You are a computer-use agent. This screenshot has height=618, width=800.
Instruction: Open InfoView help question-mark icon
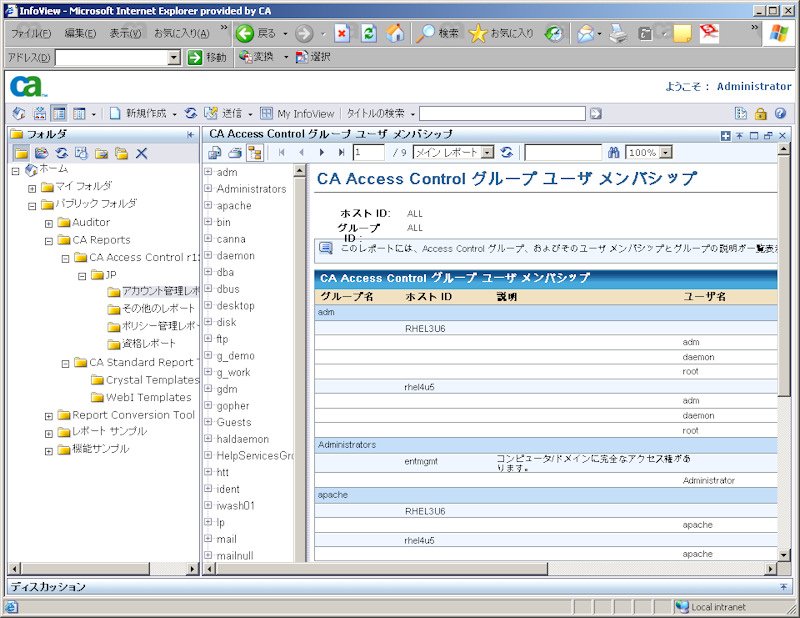[x=780, y=113]
